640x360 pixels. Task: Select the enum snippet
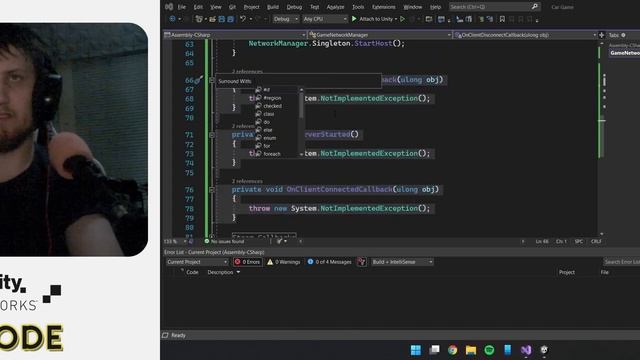click(277, 138)
